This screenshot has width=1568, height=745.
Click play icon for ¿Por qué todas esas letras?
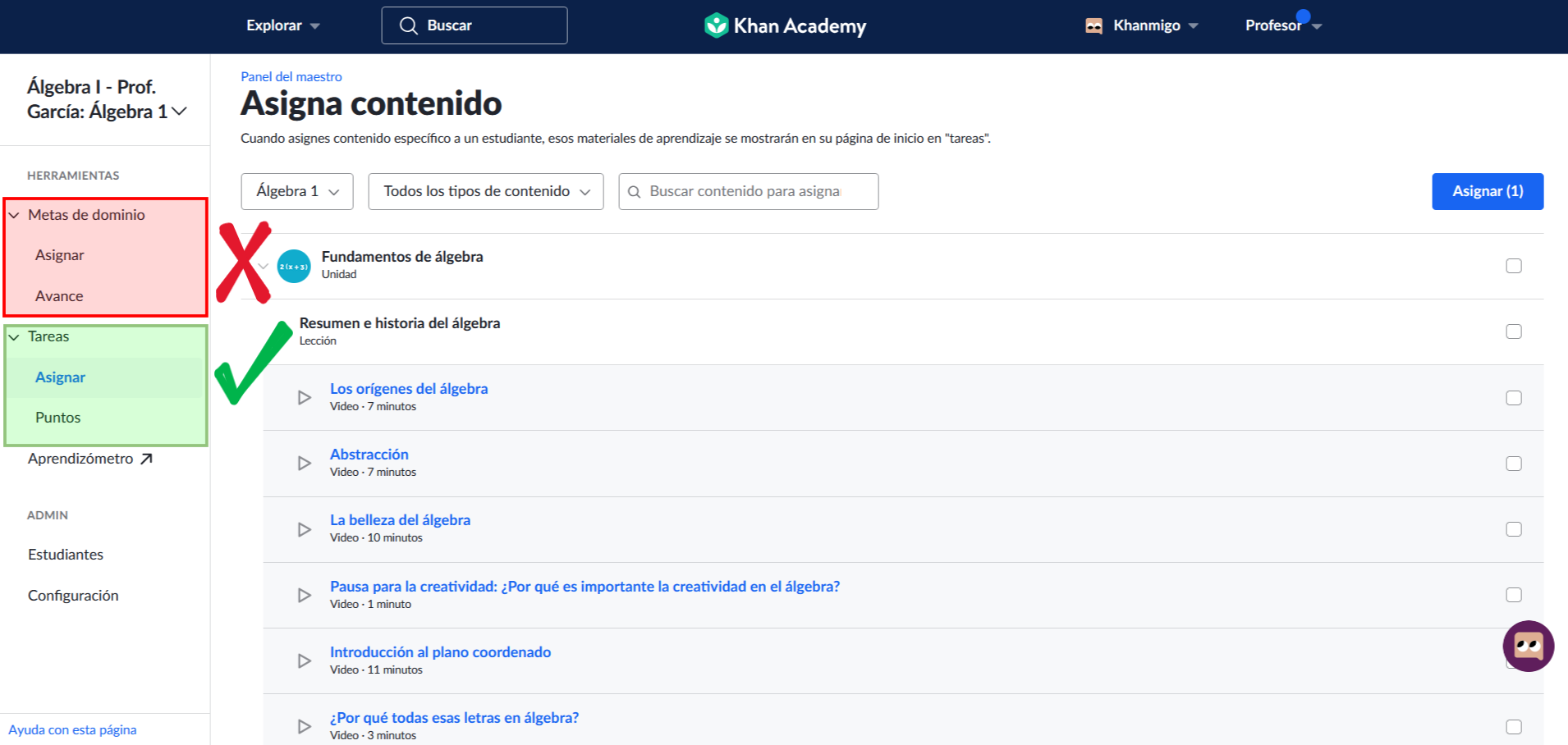tap(305, 726)
